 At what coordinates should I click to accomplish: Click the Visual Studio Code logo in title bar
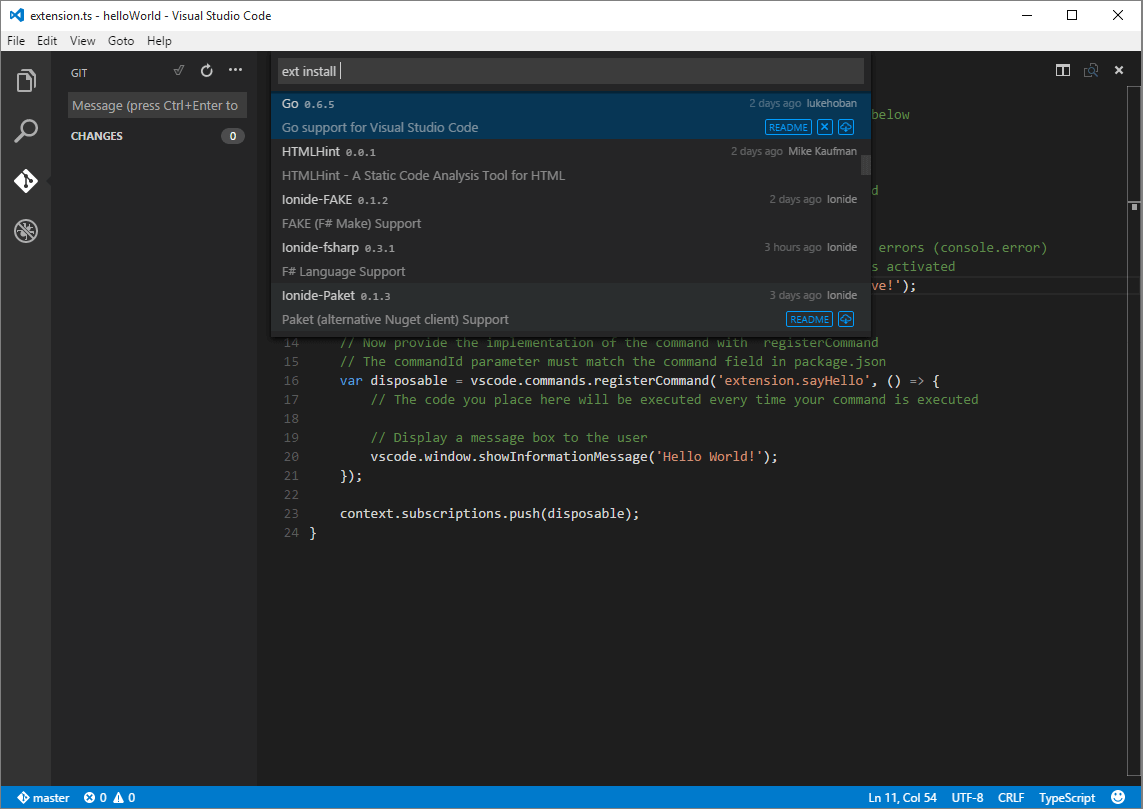pyautogui.click(x=16, y=15)
